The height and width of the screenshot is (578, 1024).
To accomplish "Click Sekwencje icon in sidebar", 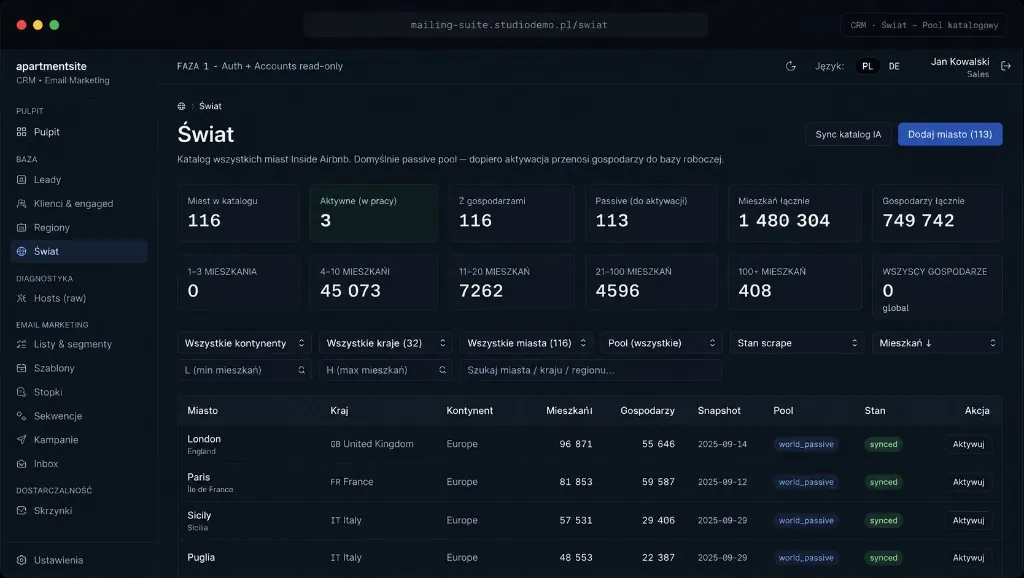I will [x=22, y=416].
